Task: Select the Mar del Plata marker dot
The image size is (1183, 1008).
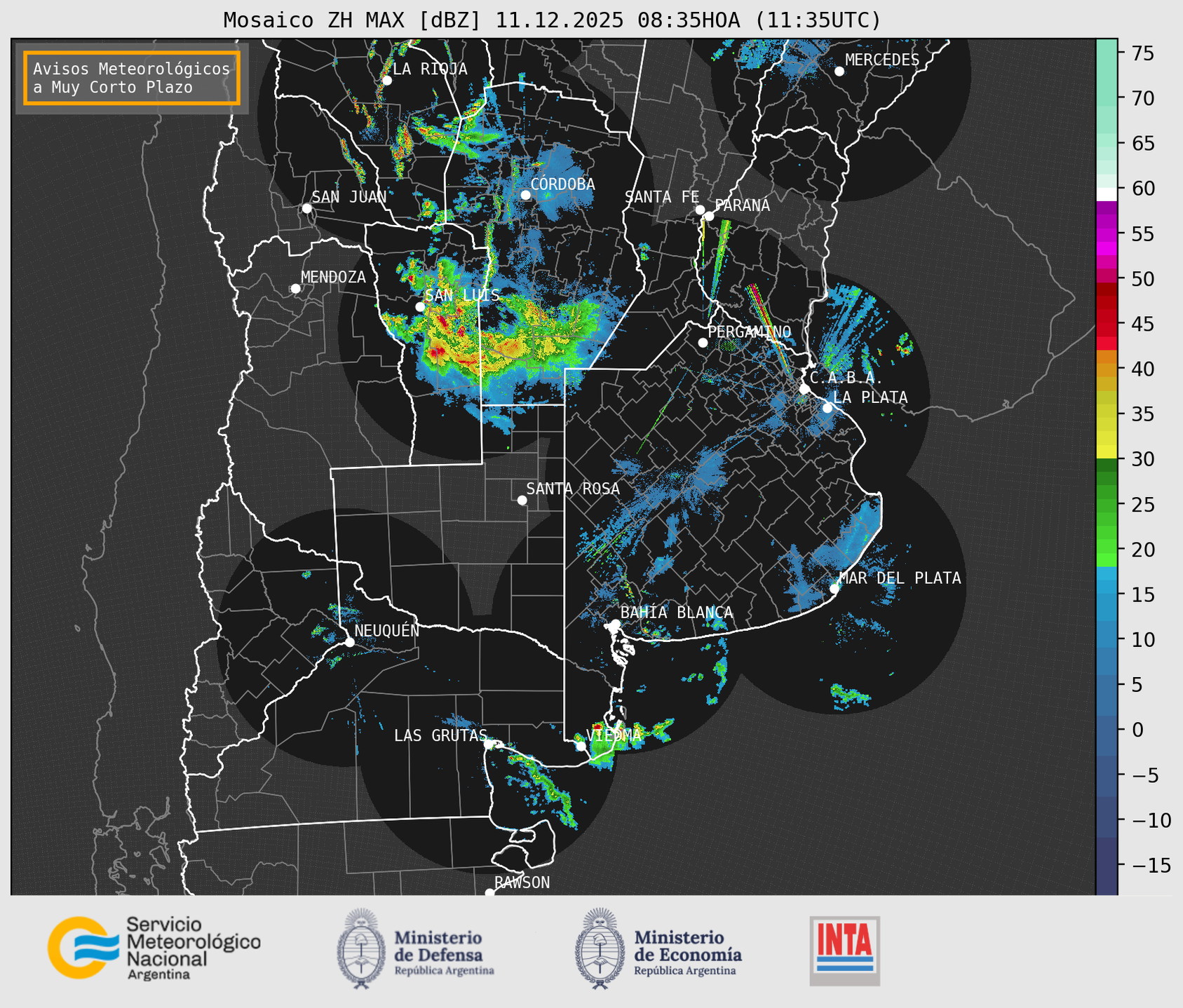Action: tap(834, 589)
